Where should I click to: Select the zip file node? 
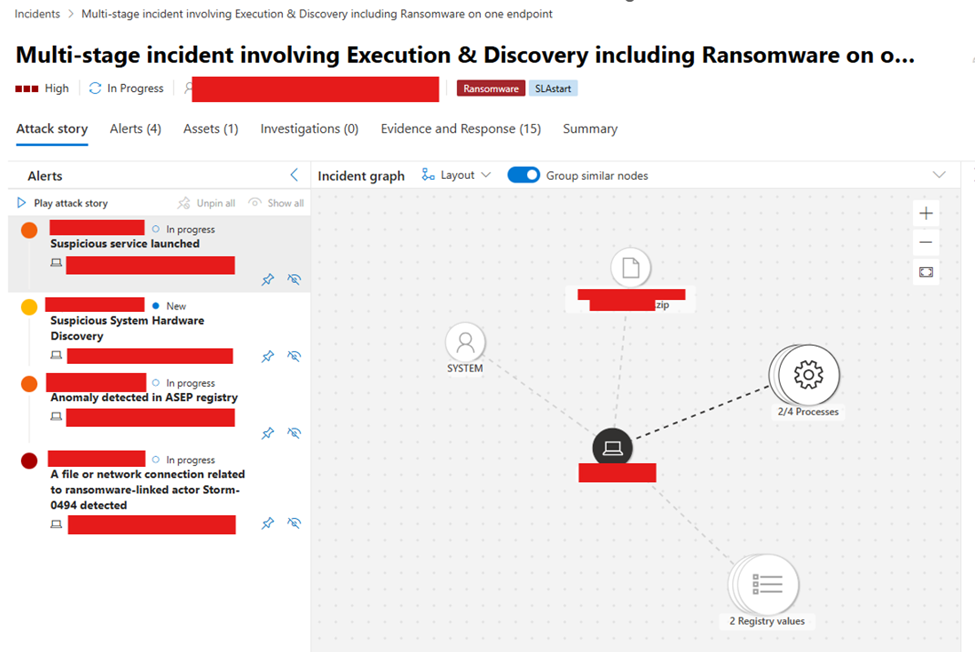pyautogui.click(x=630, y=268)
